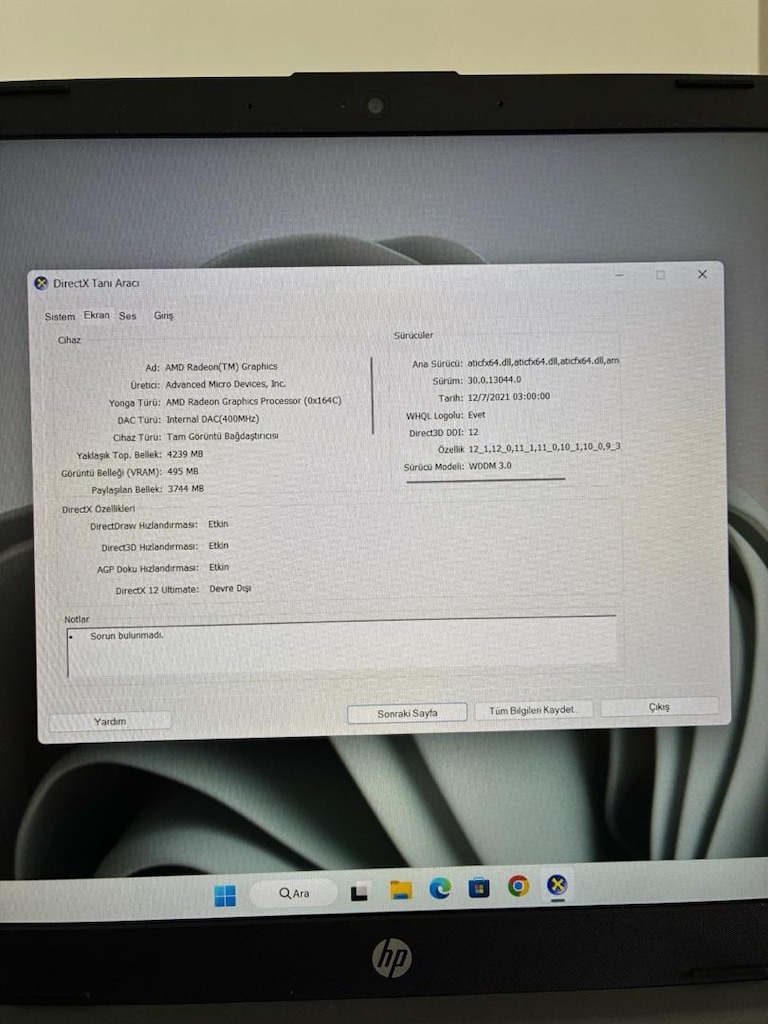Click the Çıkış button
Image resolution: width=768 pixels, height=1024 pixels.
[x=659, y=707]
